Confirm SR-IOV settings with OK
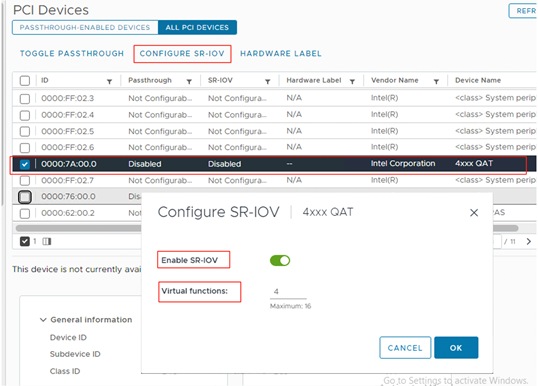 point(456,348)
